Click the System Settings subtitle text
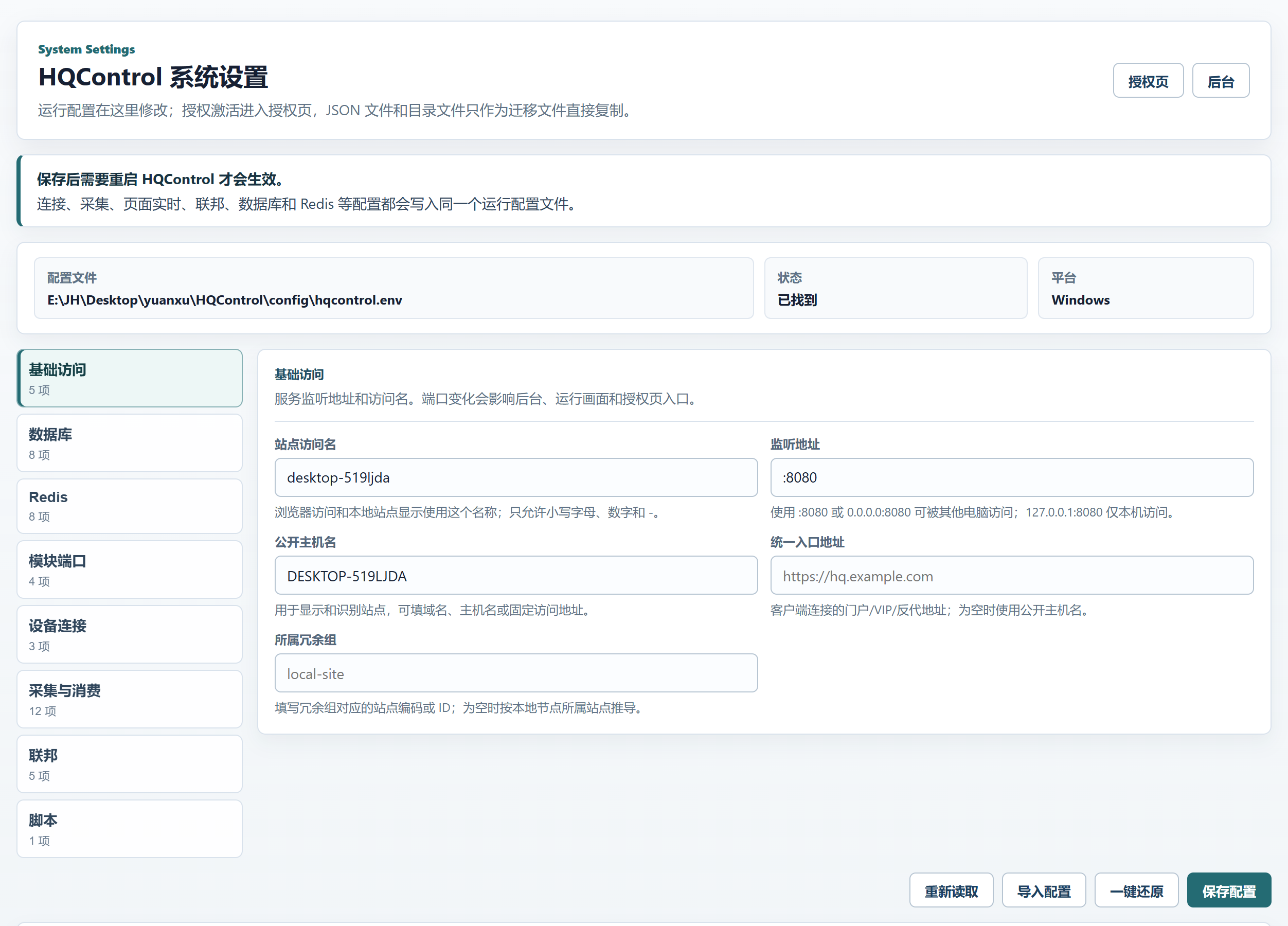The image size is (1288, 926). [x=86, y=49]
